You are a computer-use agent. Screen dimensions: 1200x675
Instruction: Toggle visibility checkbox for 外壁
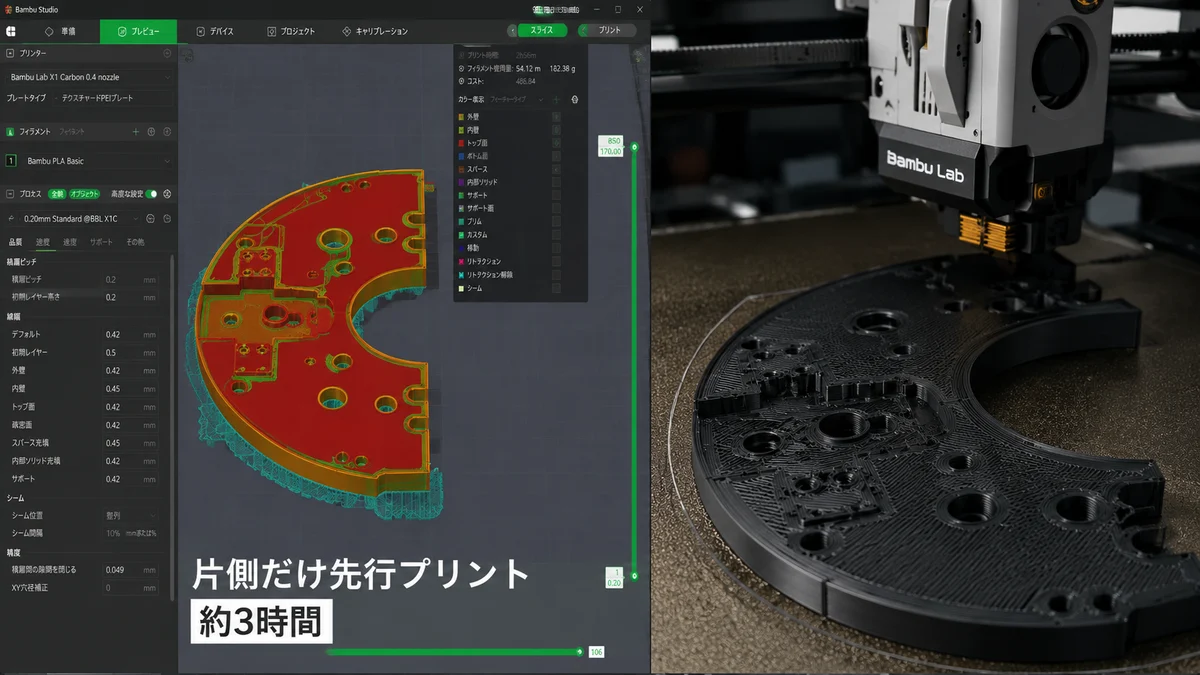(557, 117)
